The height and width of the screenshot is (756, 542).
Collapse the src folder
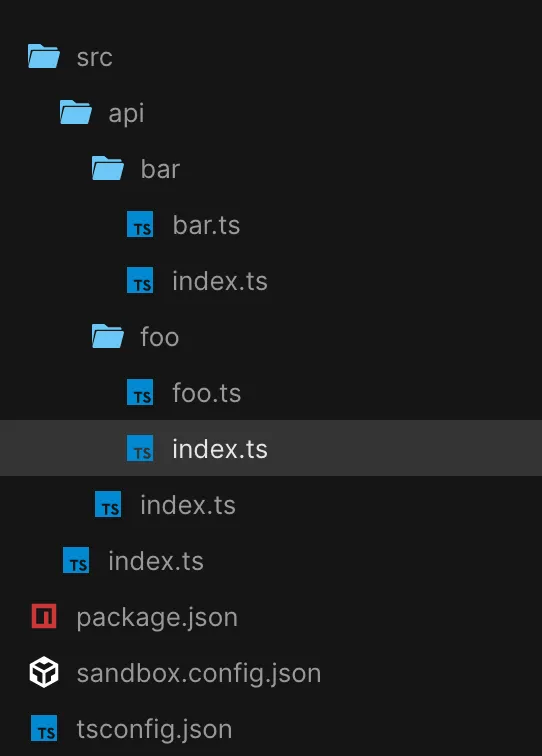(95, 57)
